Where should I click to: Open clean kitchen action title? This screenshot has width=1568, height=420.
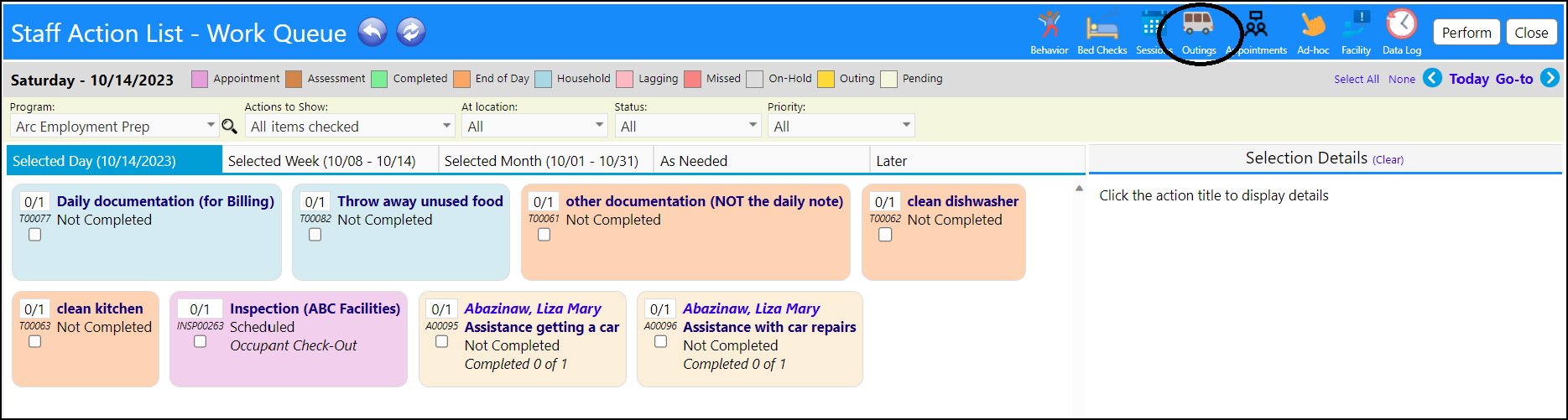pyautogui.click(x=100, y=309)
